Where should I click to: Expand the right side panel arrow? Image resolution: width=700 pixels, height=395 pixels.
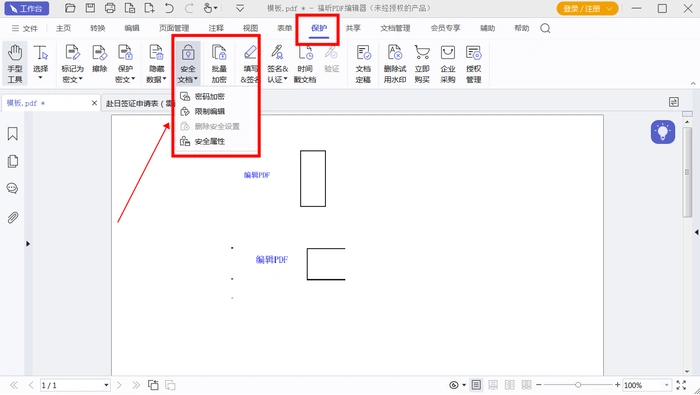[696, 232]
